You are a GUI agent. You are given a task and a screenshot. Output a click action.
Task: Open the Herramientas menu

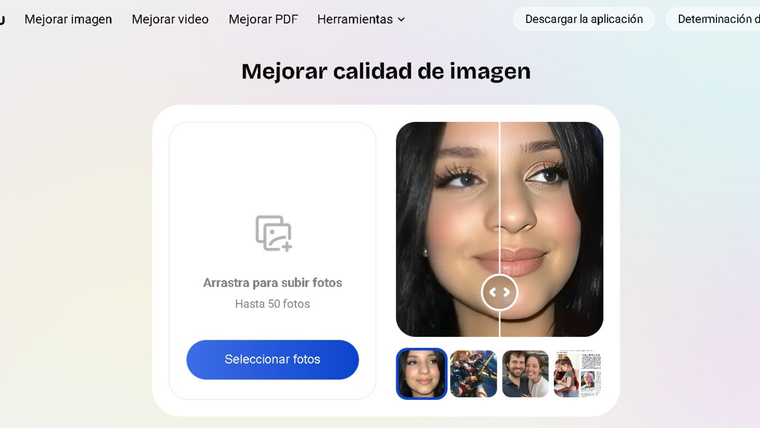[354, 19]
